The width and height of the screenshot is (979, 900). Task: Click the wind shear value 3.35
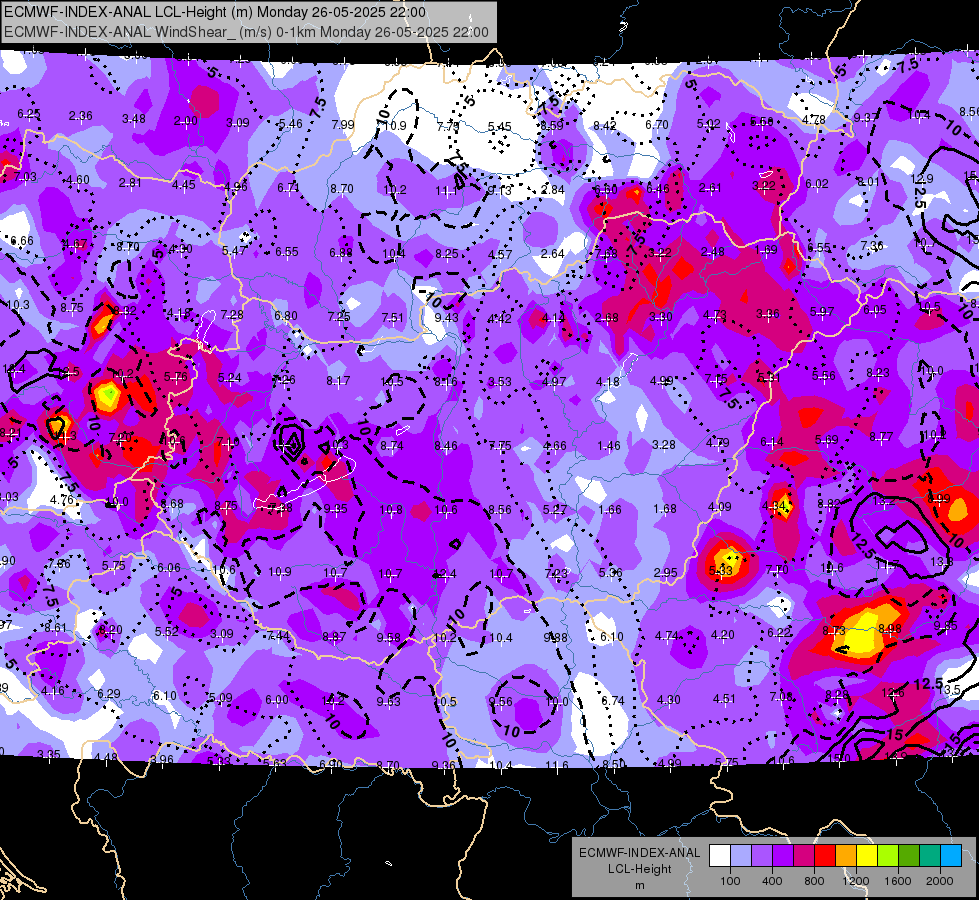coord(49,754)
